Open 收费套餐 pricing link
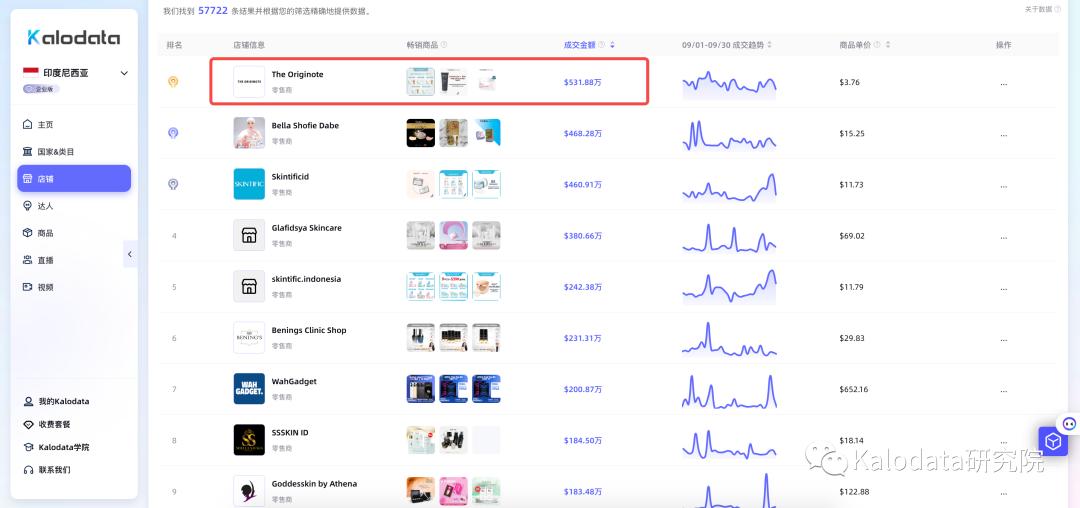This screenshot has width=1080, height=508. [47, 425]
